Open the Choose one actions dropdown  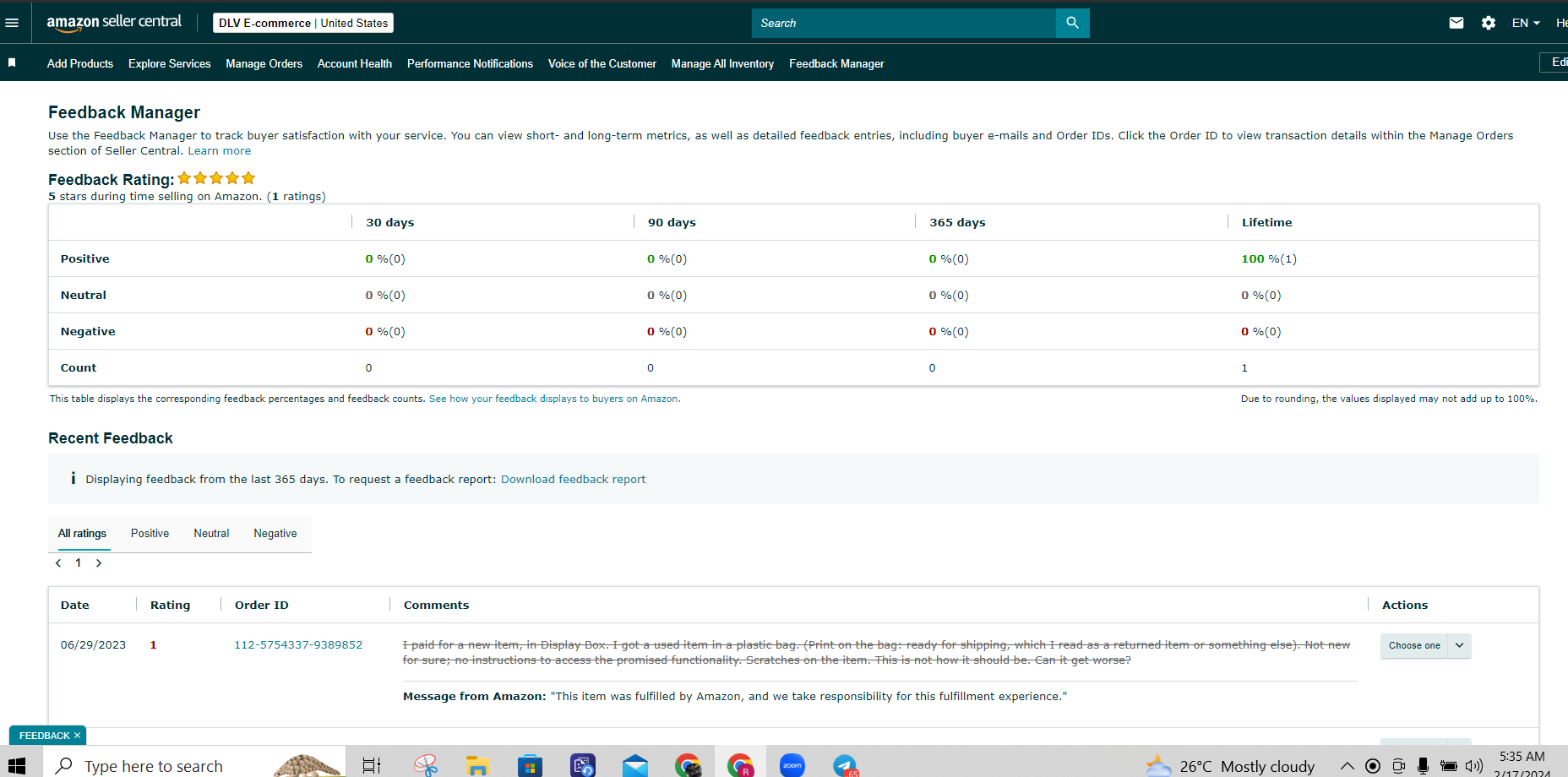[x=1426, y=645]
